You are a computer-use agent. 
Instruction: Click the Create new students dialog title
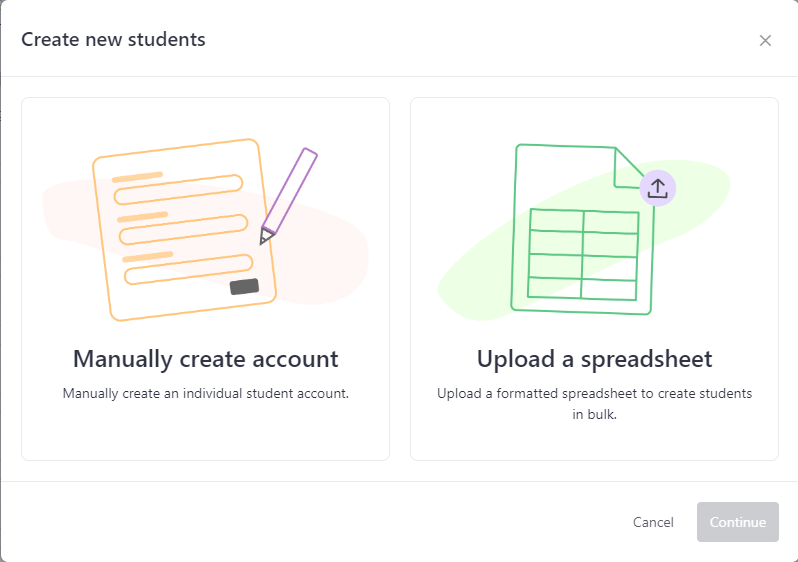113,40
